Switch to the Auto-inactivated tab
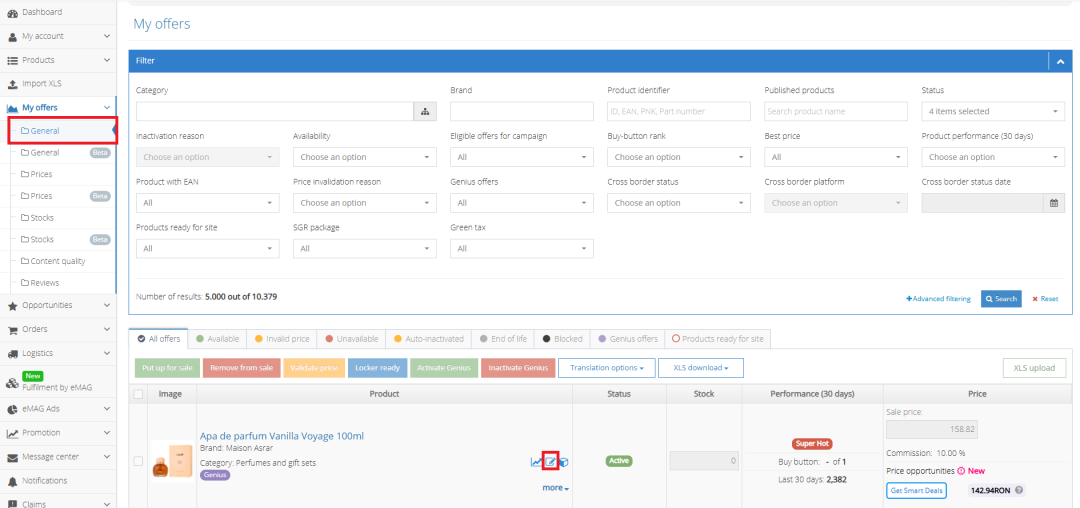Screen dimensions: 1080x508 [428, 339]
